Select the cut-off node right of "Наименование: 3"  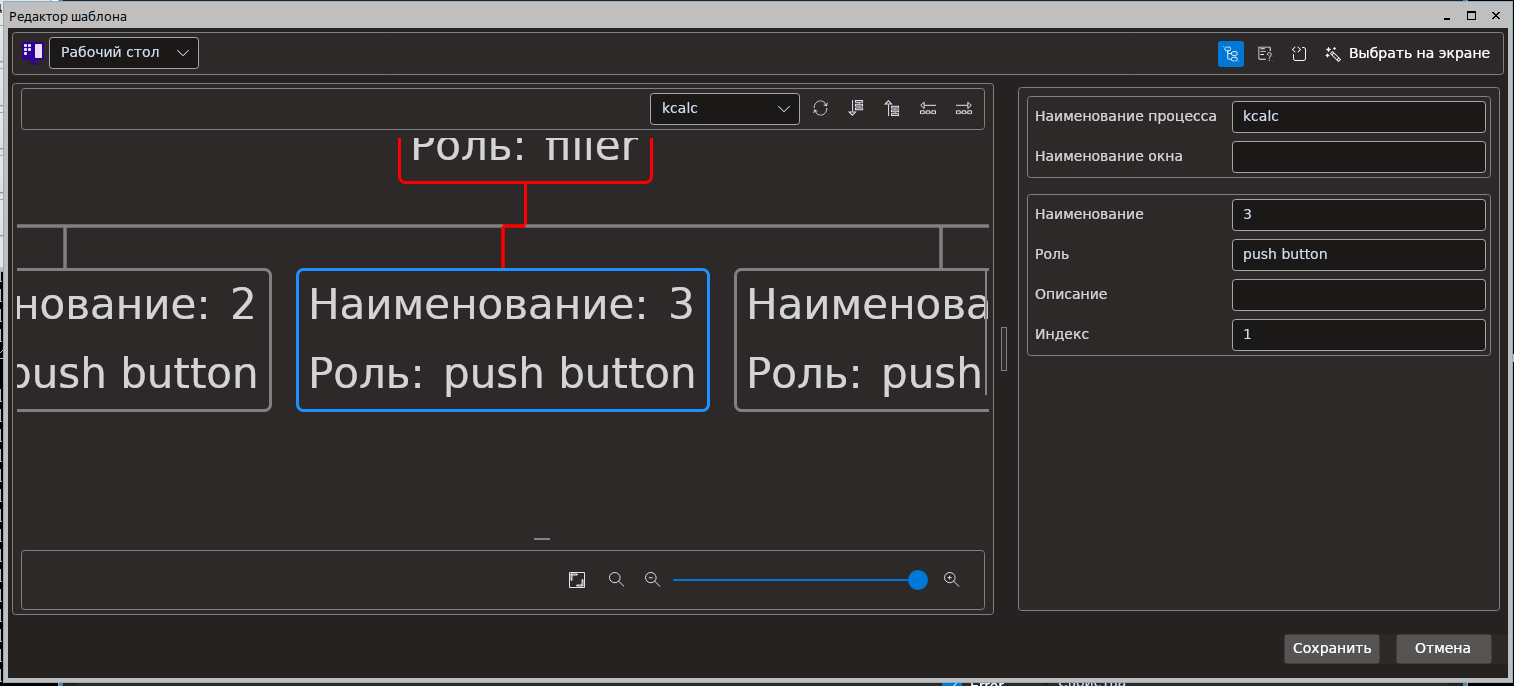tap(862, 340)
